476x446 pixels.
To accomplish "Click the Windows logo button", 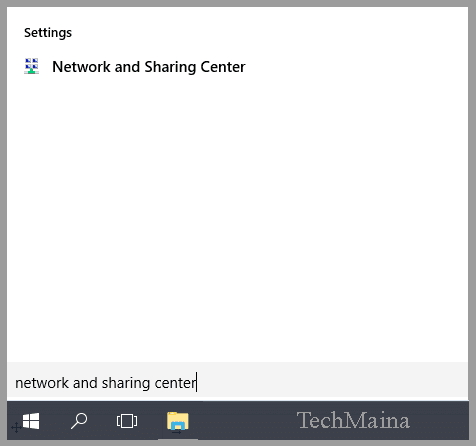I will click(31, 421).
